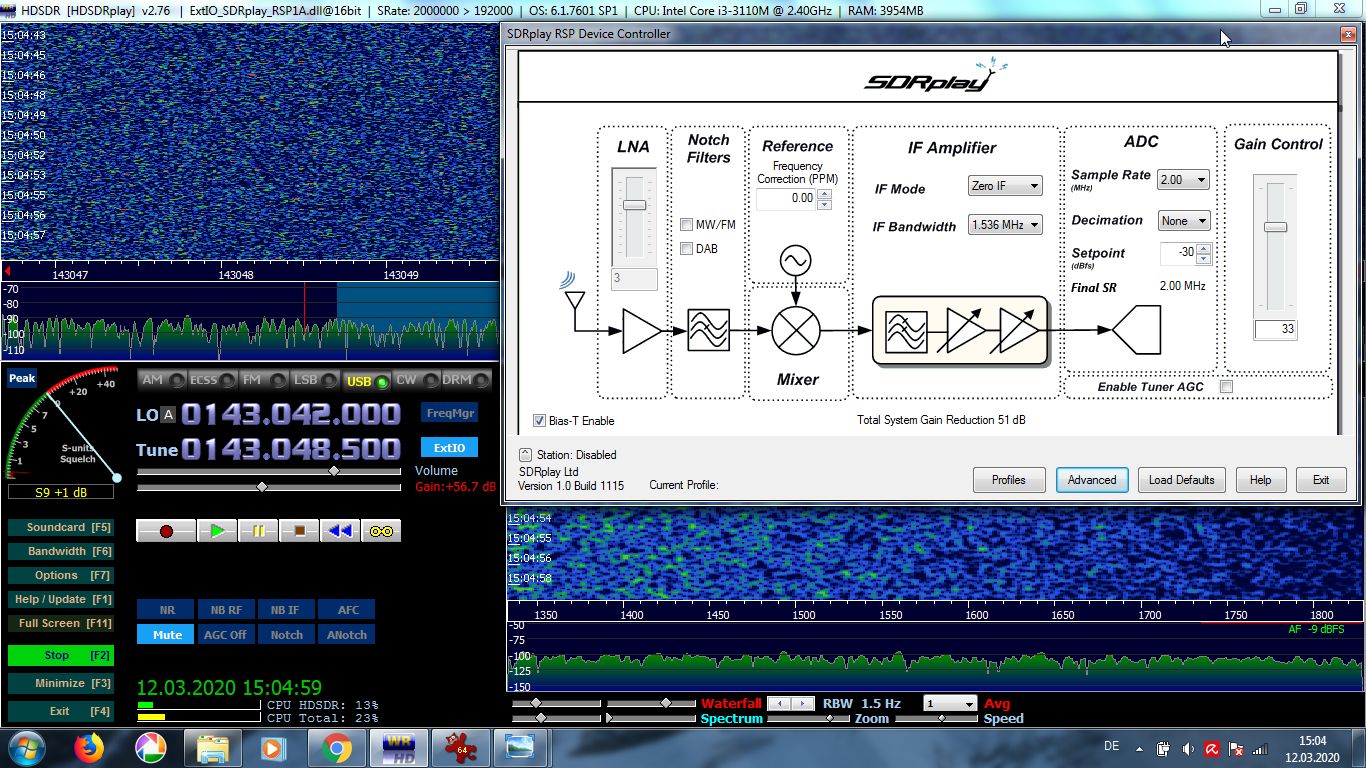Click the RBW right arrow button
Image resolution: width=1366 pixels, height=768 pixels.
pos(805,704)
